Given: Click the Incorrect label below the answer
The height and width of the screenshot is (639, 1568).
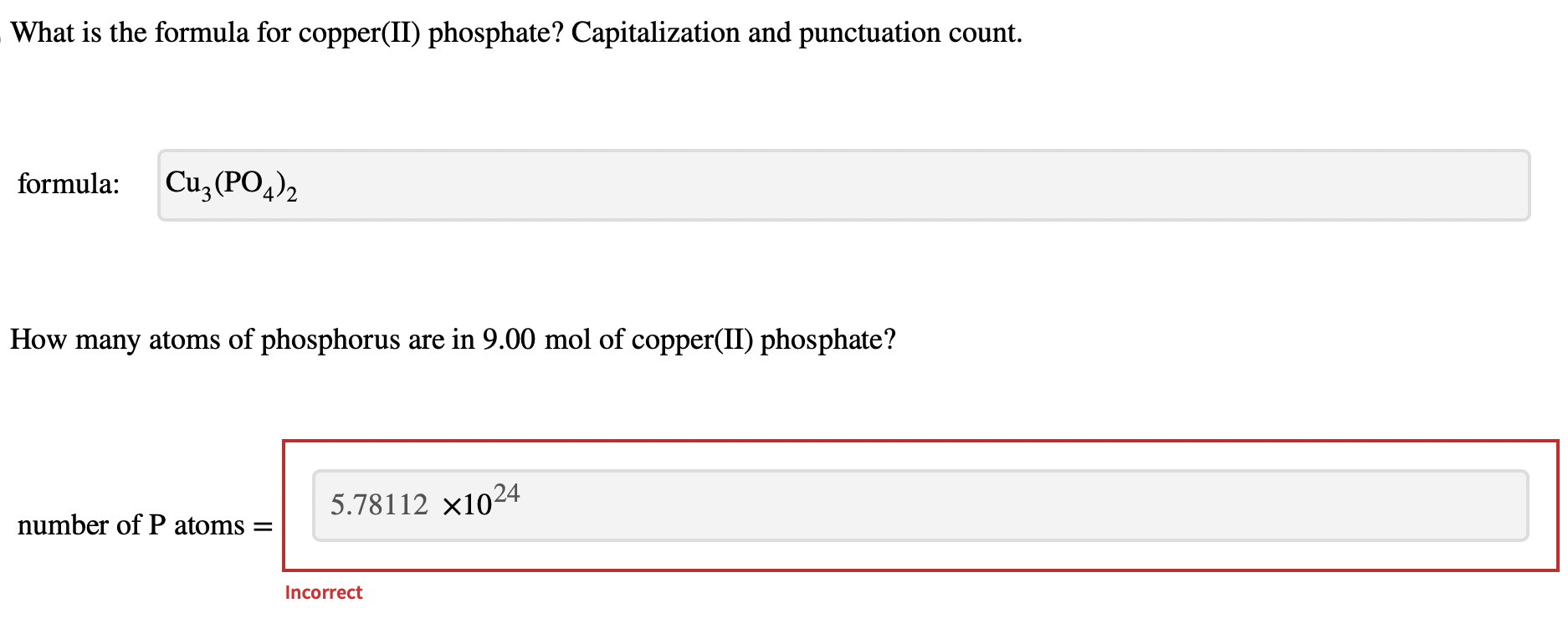Looking at the screenshot, I should point(324,592).
